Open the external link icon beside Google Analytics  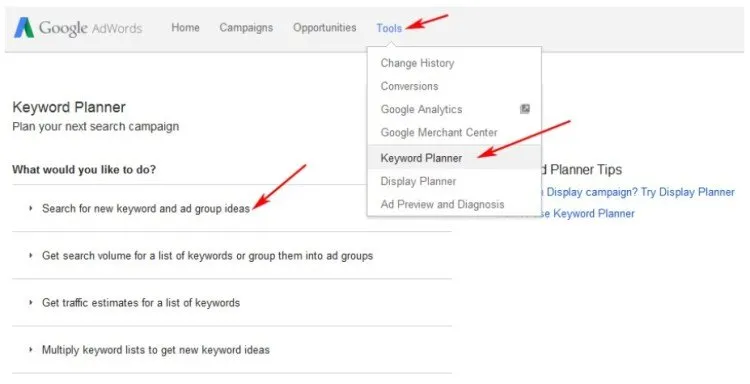click(525, 109)
